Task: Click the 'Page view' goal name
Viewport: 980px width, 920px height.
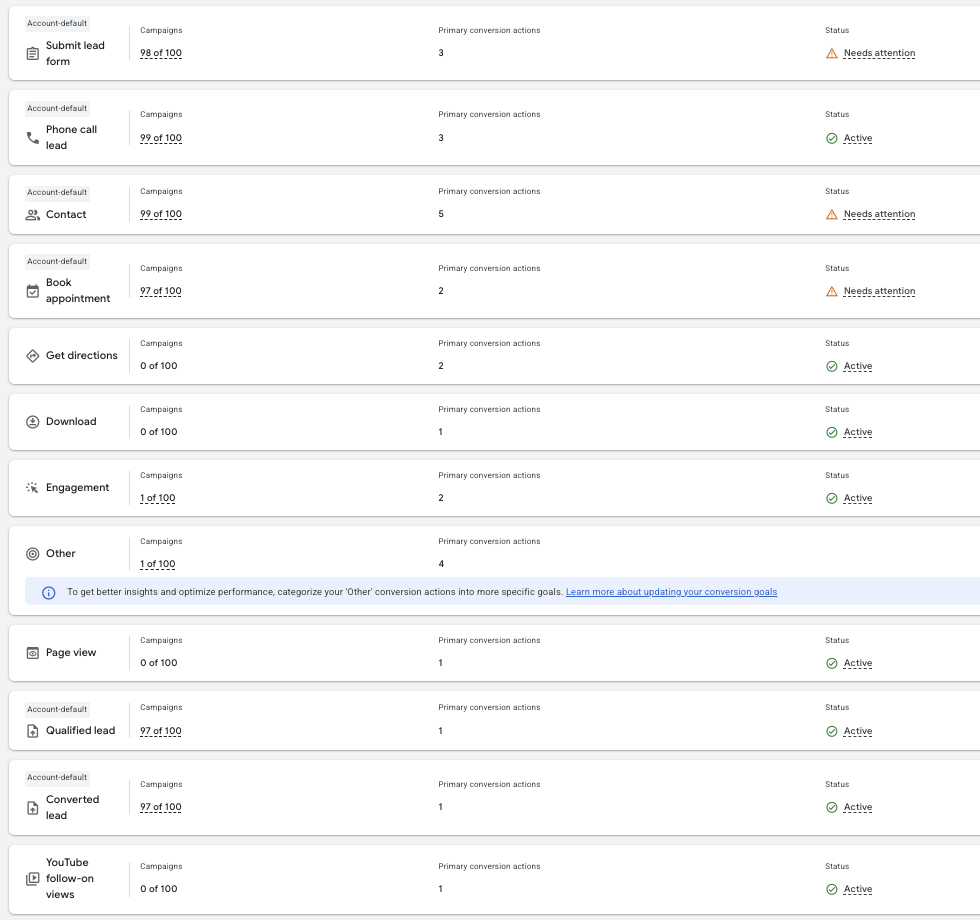Action: click(x=71, y=652)
